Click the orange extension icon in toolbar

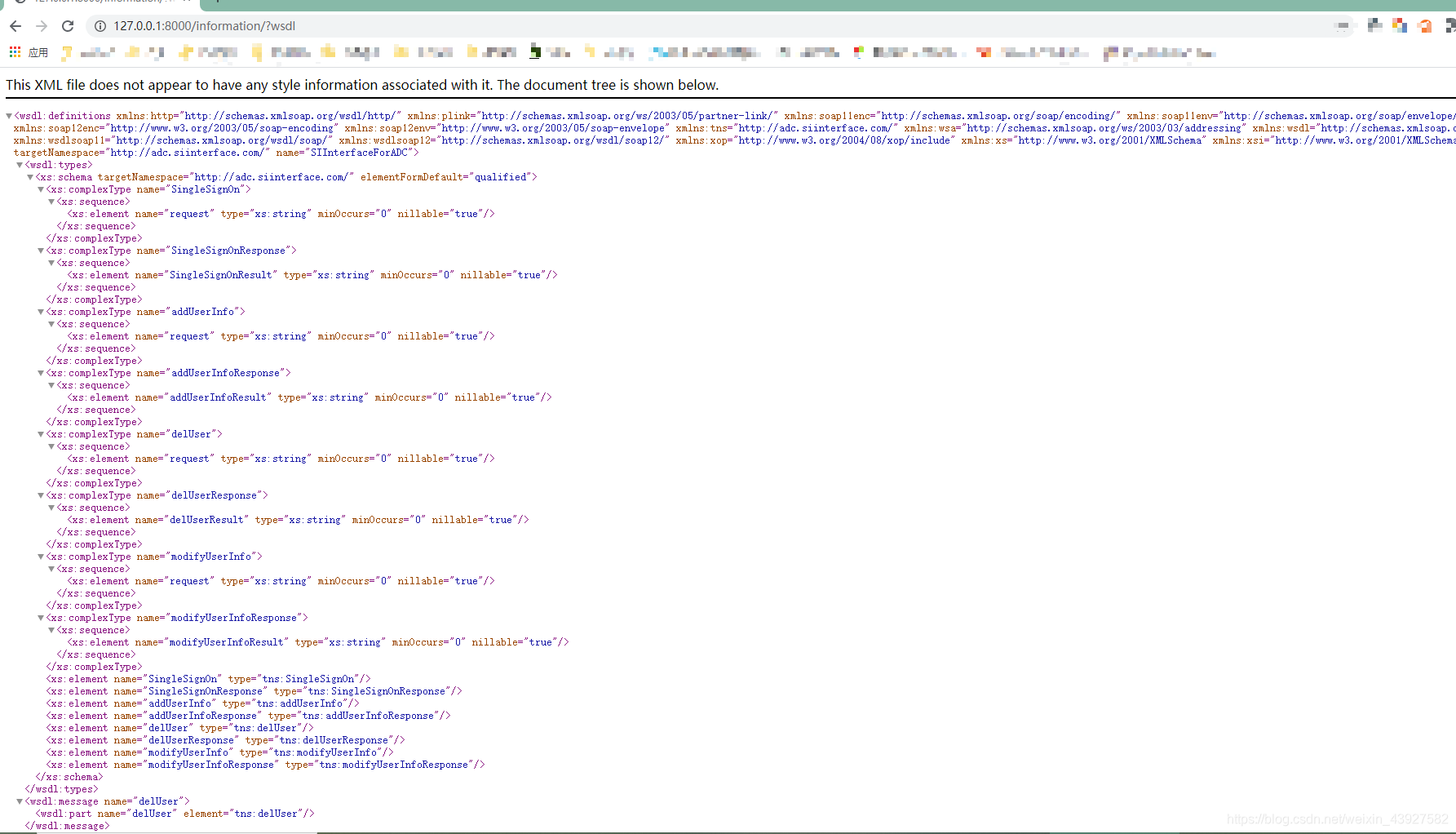[1425, 26]
